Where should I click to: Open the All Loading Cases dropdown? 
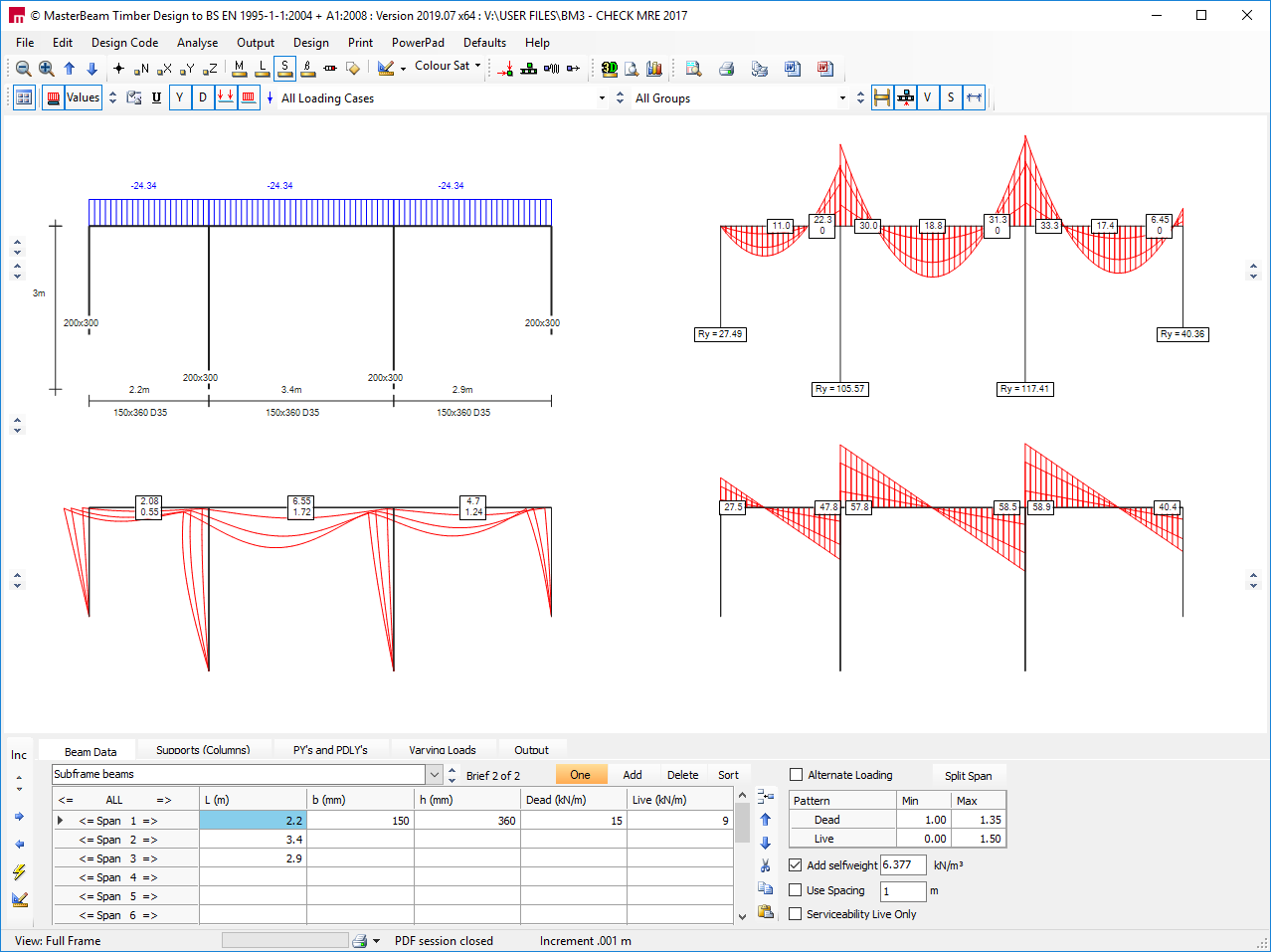click(602, 98)
